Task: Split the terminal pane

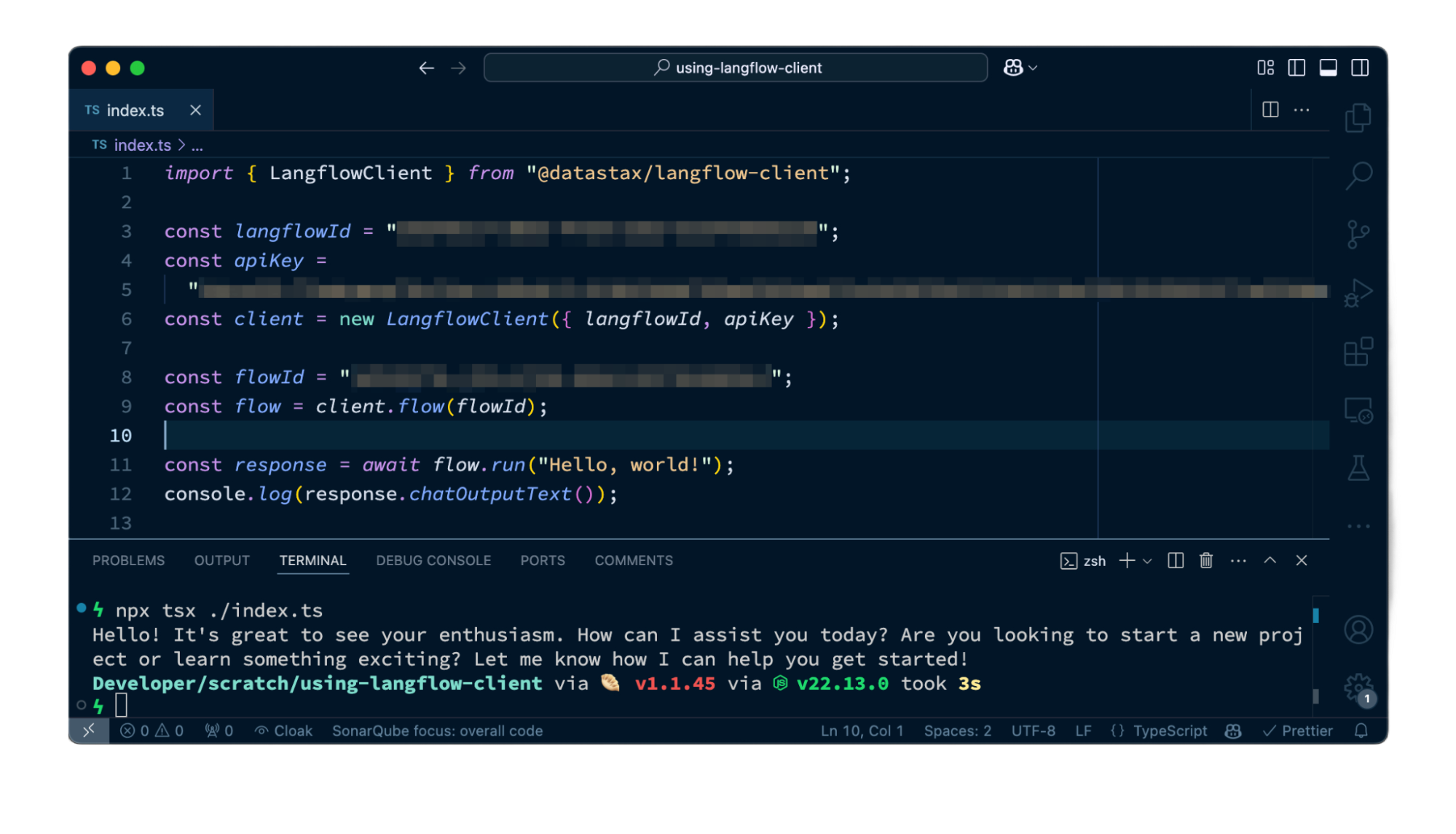Action: click(1175, 561)
